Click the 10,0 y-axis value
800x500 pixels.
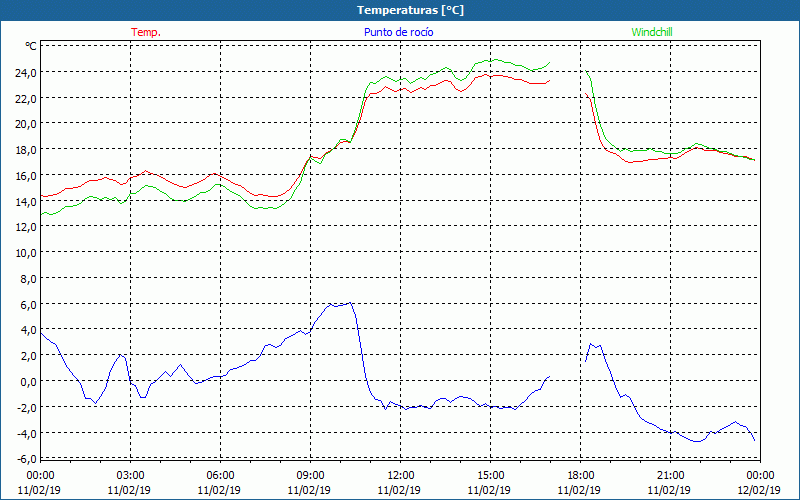(x=26, y=253)
